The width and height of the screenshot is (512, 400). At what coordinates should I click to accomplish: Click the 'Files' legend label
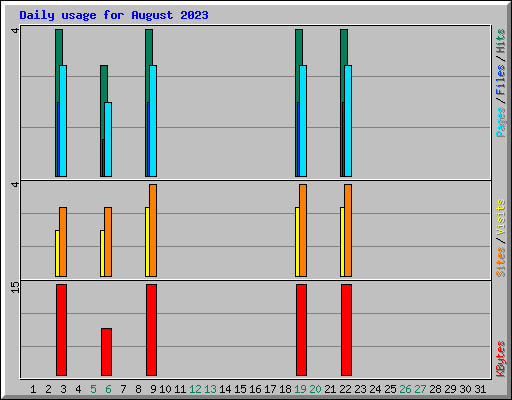point(501,80)
